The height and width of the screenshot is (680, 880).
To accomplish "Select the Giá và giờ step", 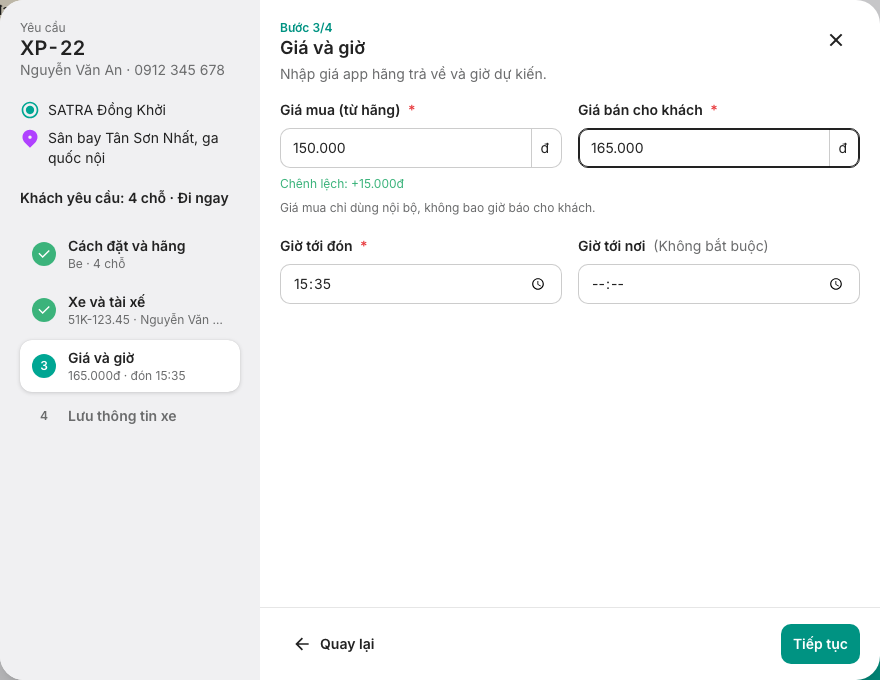I will click(x=130, y=366).
